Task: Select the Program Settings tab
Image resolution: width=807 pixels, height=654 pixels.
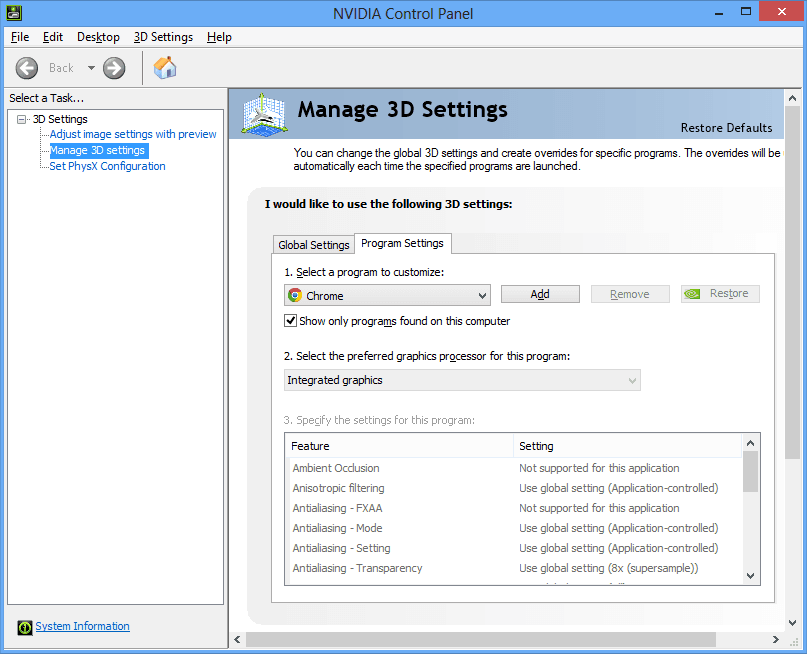Action: point(402,243)
